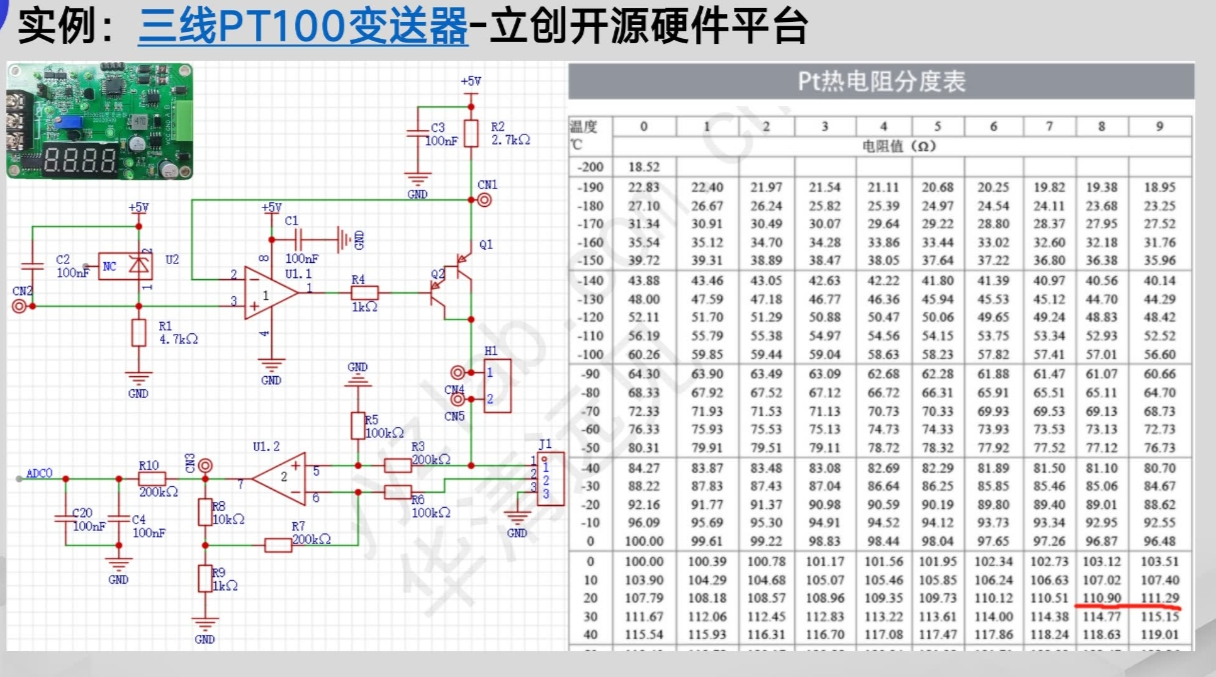Select resistor R7 200kΩ symbol
This screenshot has height=677, width=1216.
click(278, 544)
